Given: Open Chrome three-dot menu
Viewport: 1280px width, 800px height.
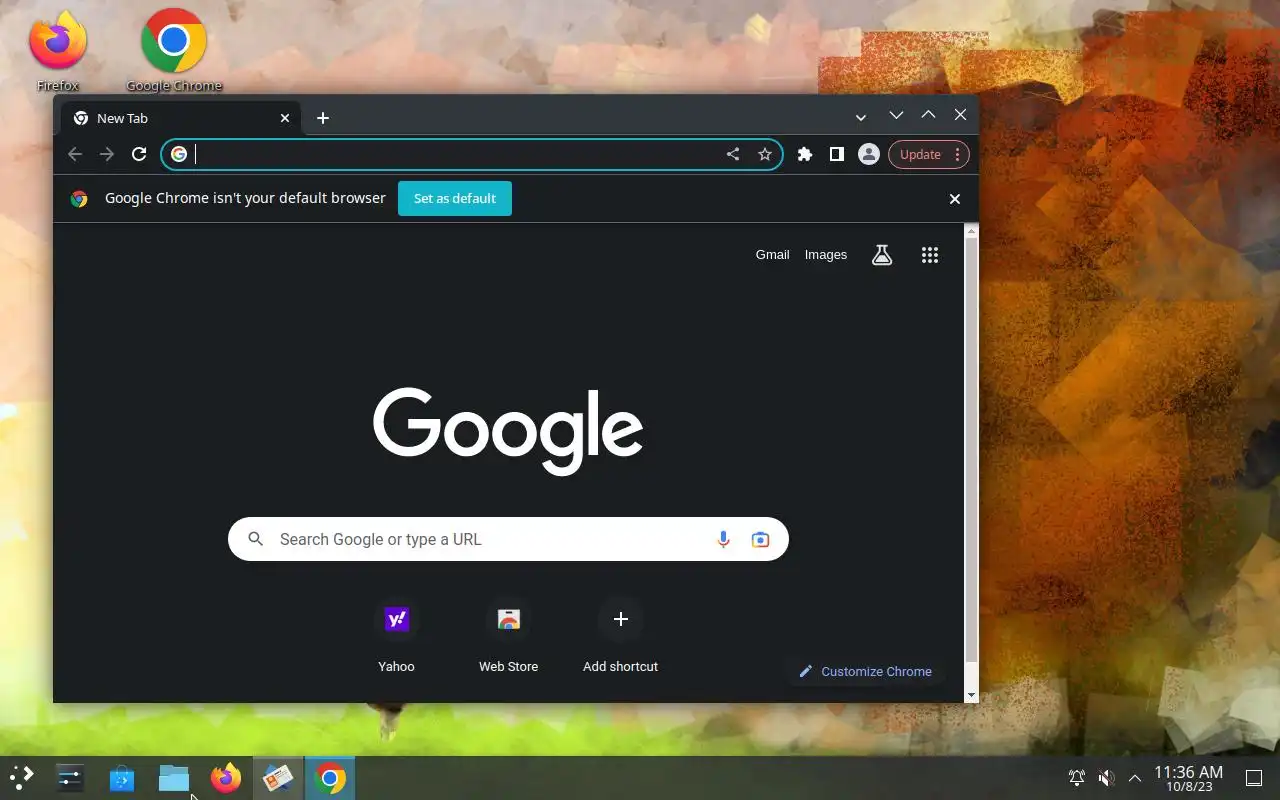Looking at the screenshot, I should [958, 154].
